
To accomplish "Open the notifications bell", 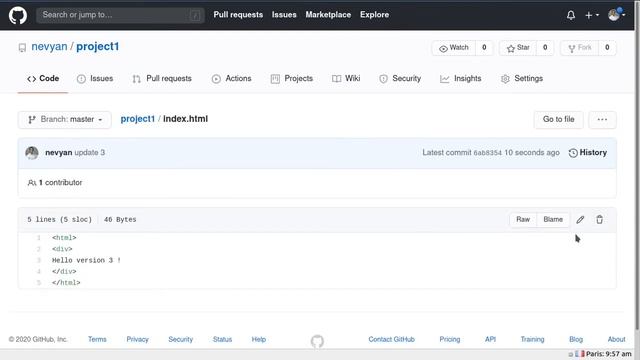I will coord(571,16).
